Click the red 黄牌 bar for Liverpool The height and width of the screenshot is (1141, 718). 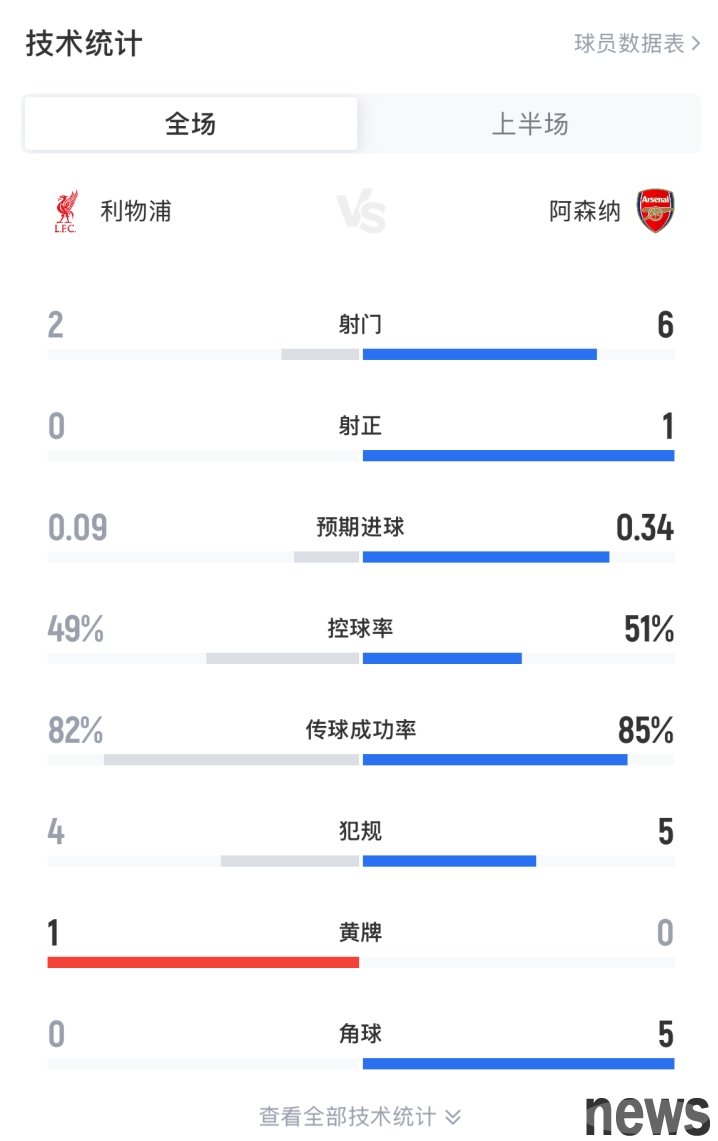(x=203, y=962)
